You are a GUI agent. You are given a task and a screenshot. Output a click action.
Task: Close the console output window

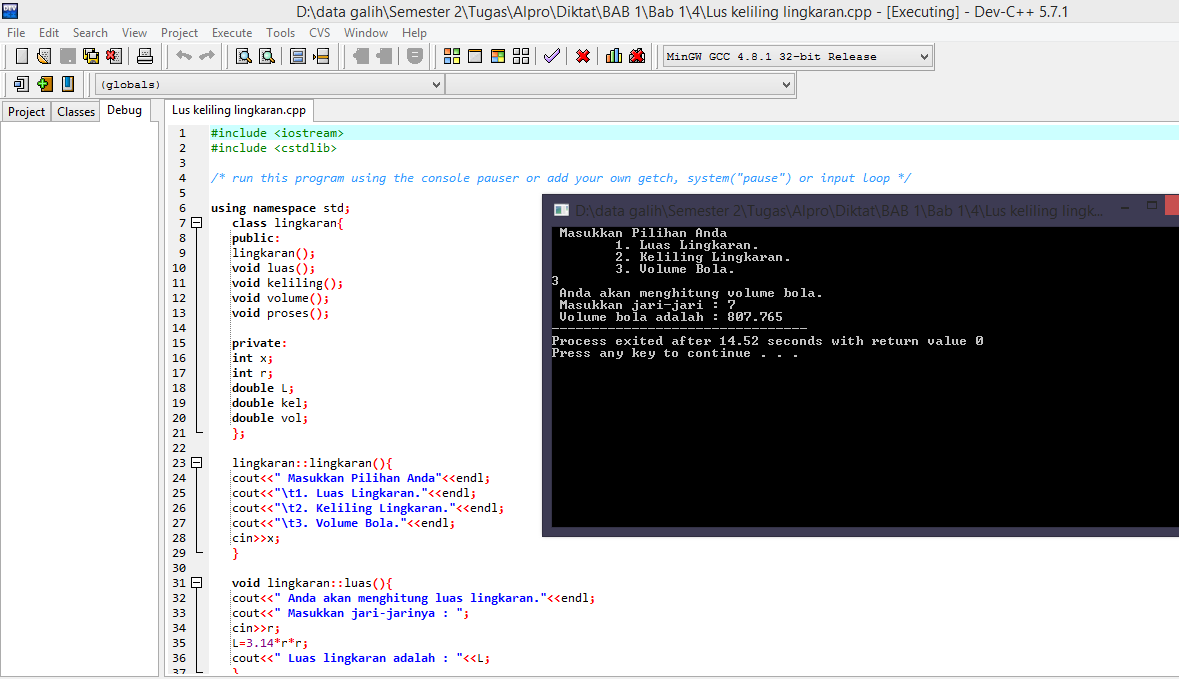1172,205
